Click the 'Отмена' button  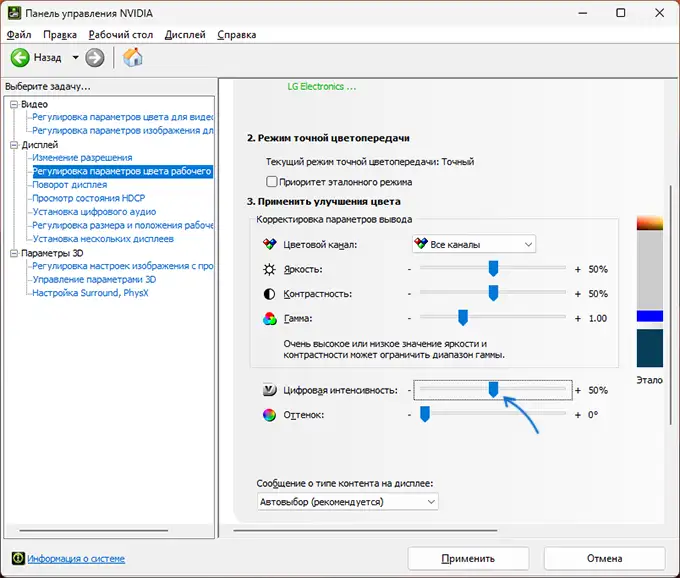(x=605, y=558)
